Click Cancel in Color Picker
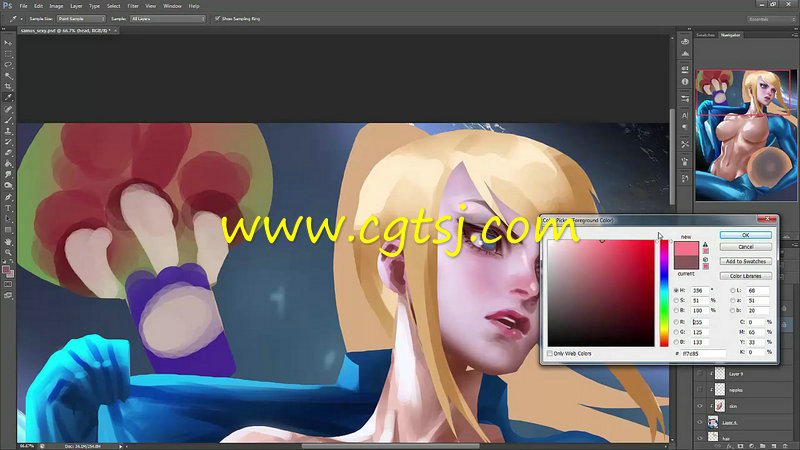The image size is (800, 450). pos(745,247)
